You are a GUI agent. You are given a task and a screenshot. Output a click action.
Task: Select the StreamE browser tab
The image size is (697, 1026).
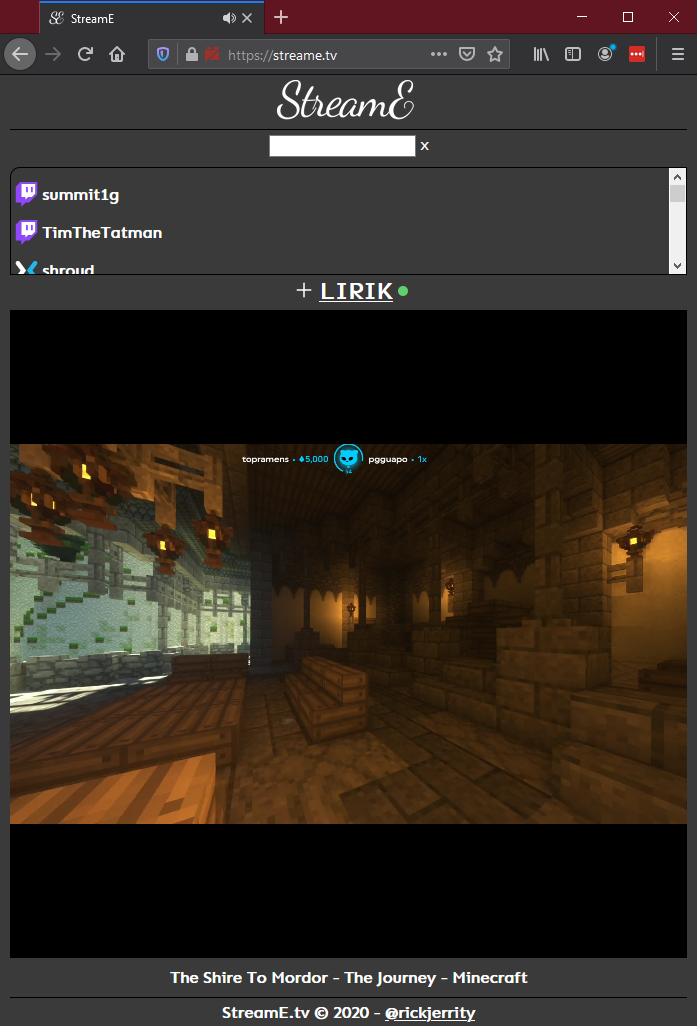coord(152,18)
